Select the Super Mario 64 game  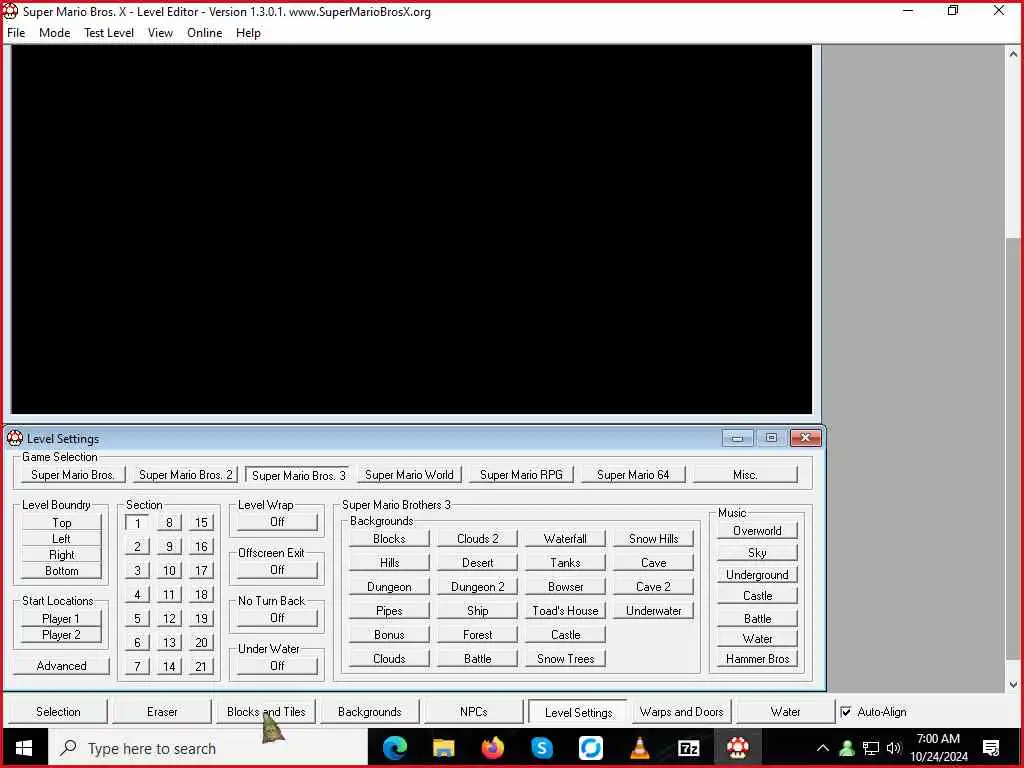(633, 475)
